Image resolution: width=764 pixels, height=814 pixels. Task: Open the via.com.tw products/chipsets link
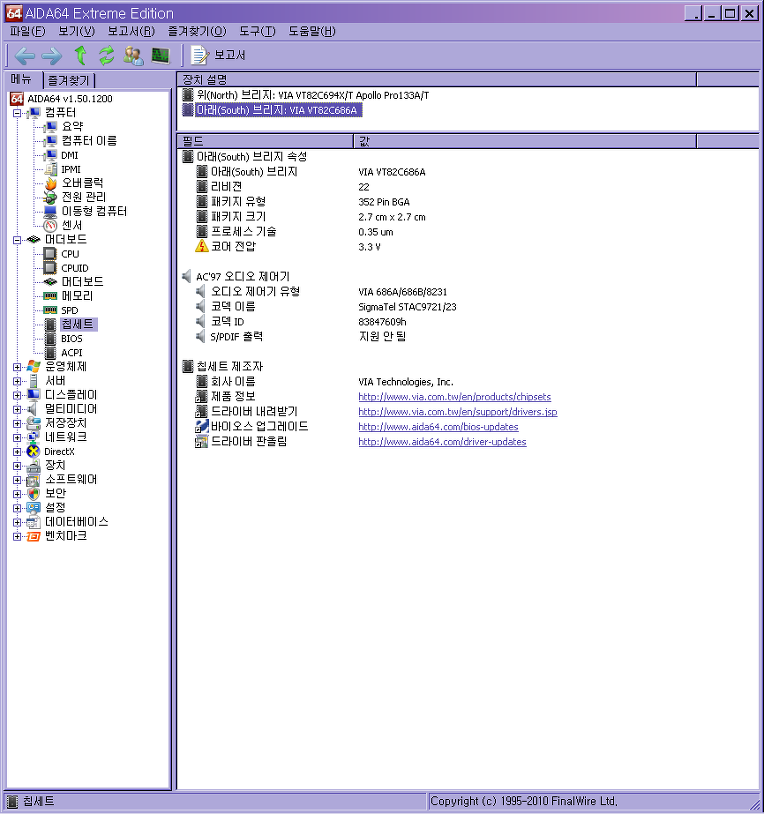tap(455, 397)
